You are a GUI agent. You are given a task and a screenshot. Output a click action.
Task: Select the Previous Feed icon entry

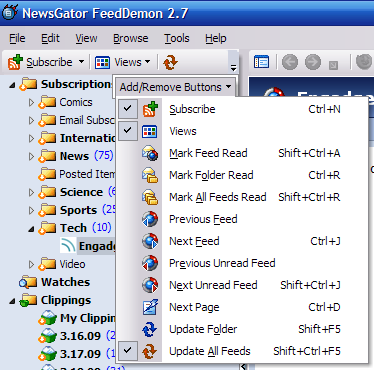[150, 219]
